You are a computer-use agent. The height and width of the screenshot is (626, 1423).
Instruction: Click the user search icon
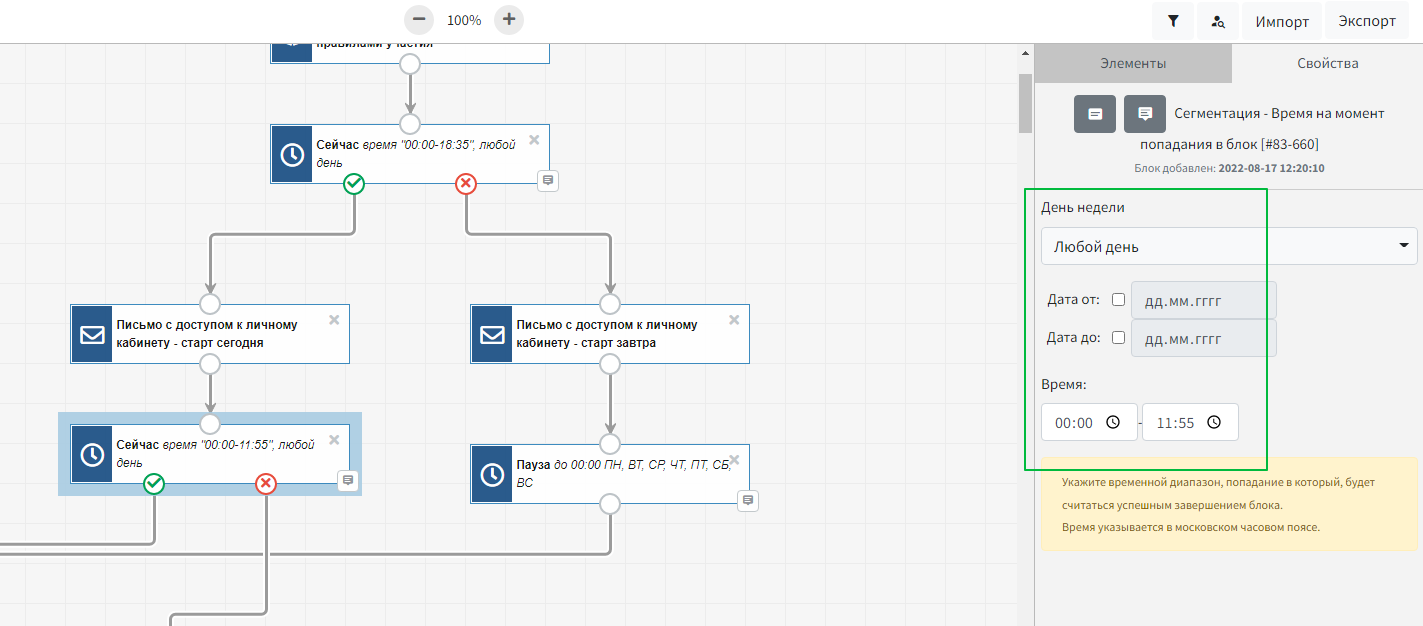point(1217,21)
